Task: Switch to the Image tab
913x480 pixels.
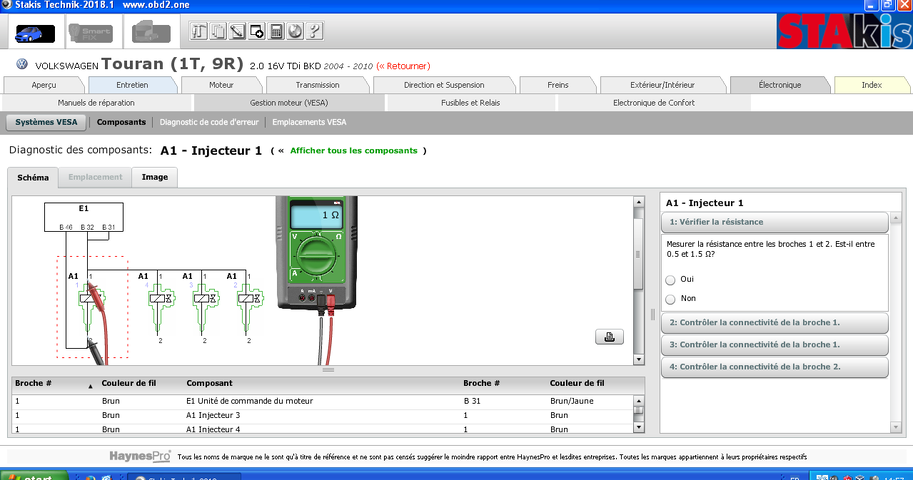Action: (155, 177)
